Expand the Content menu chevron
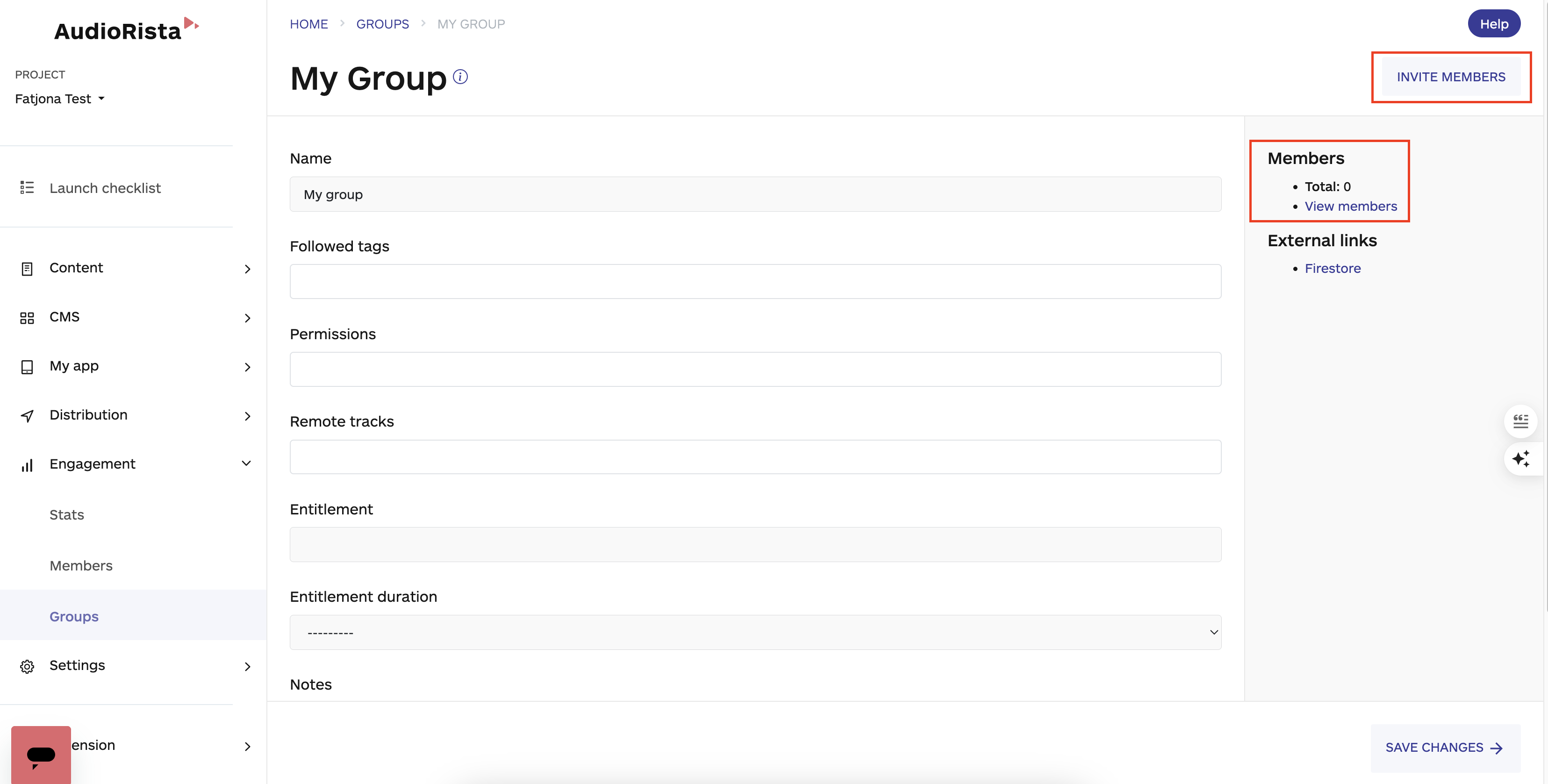Image resolution: width=1548 pixels, height=784 pixels. (x=248, y=269)
